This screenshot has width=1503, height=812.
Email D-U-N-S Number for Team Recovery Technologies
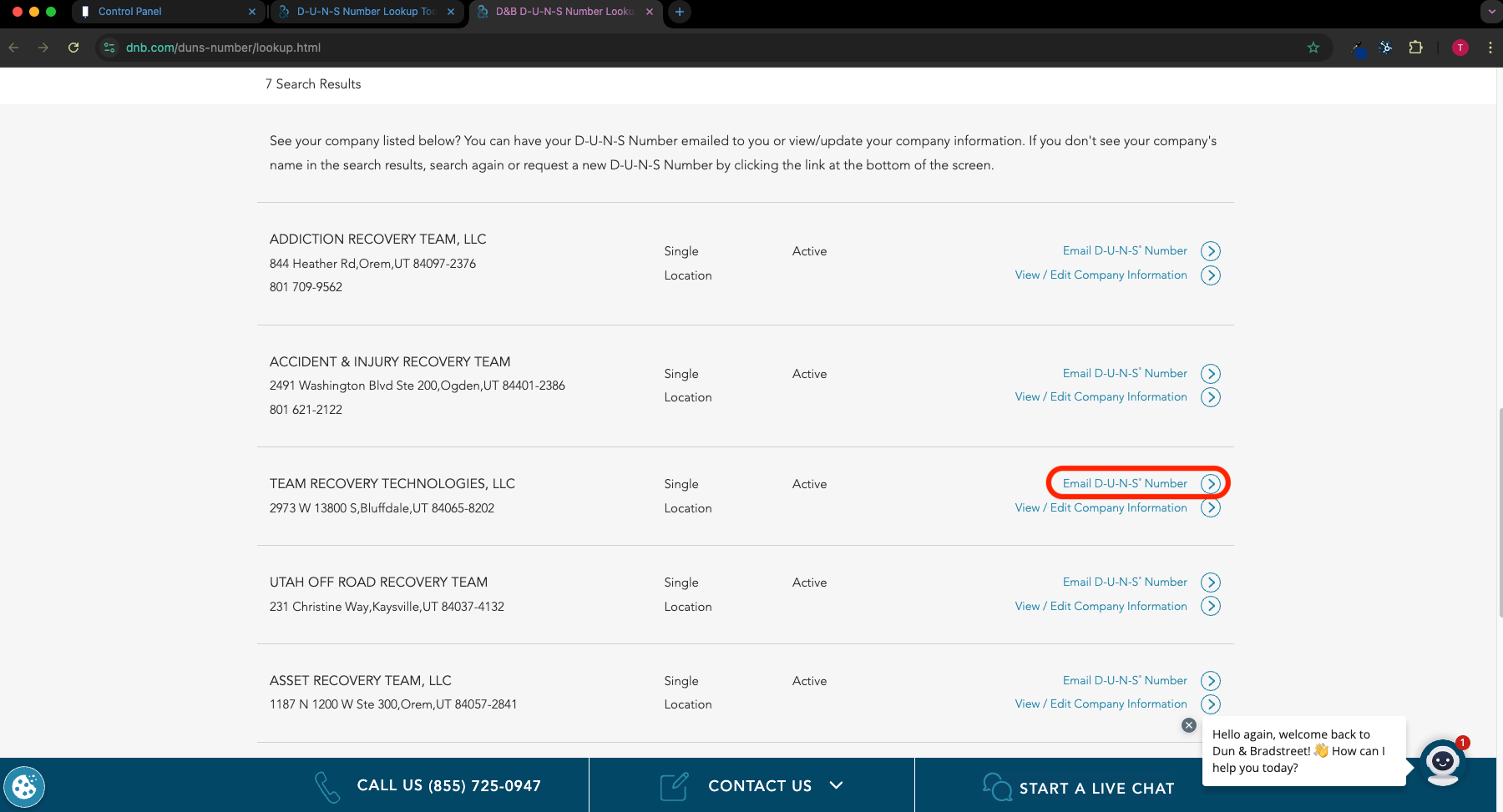pyautogui.click(x=1125, y=484)
